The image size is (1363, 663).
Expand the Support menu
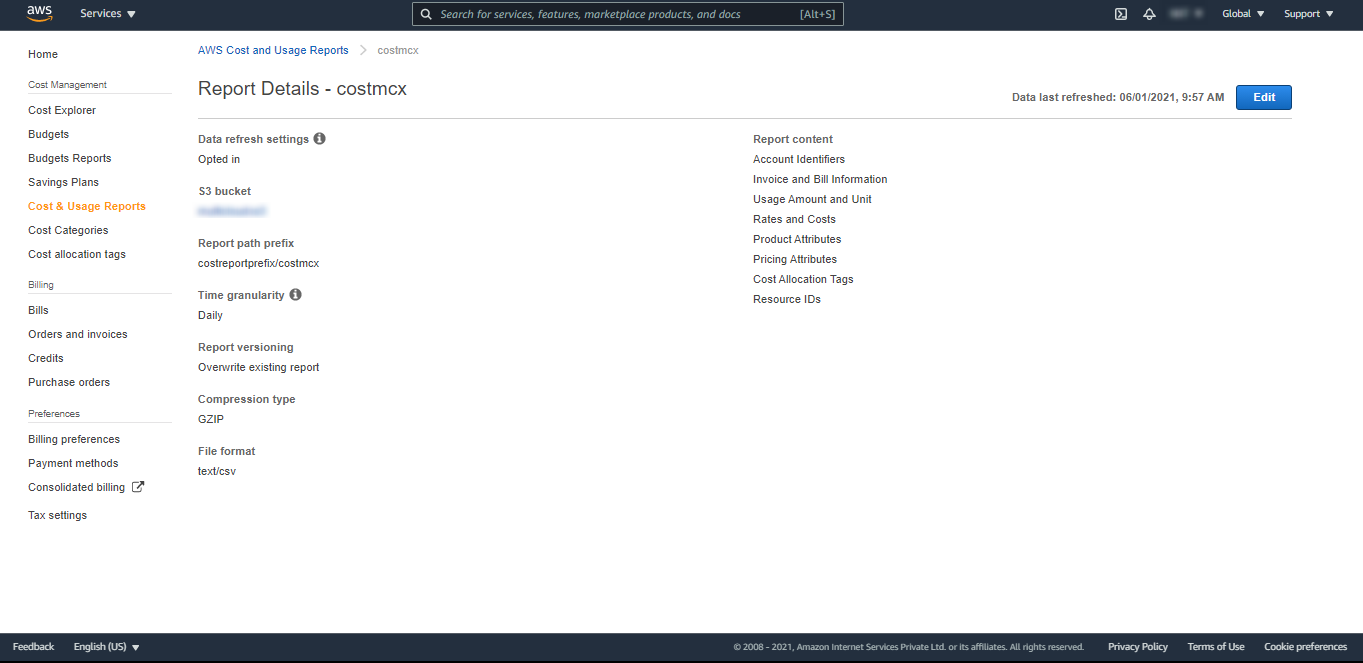[1308, 14]
